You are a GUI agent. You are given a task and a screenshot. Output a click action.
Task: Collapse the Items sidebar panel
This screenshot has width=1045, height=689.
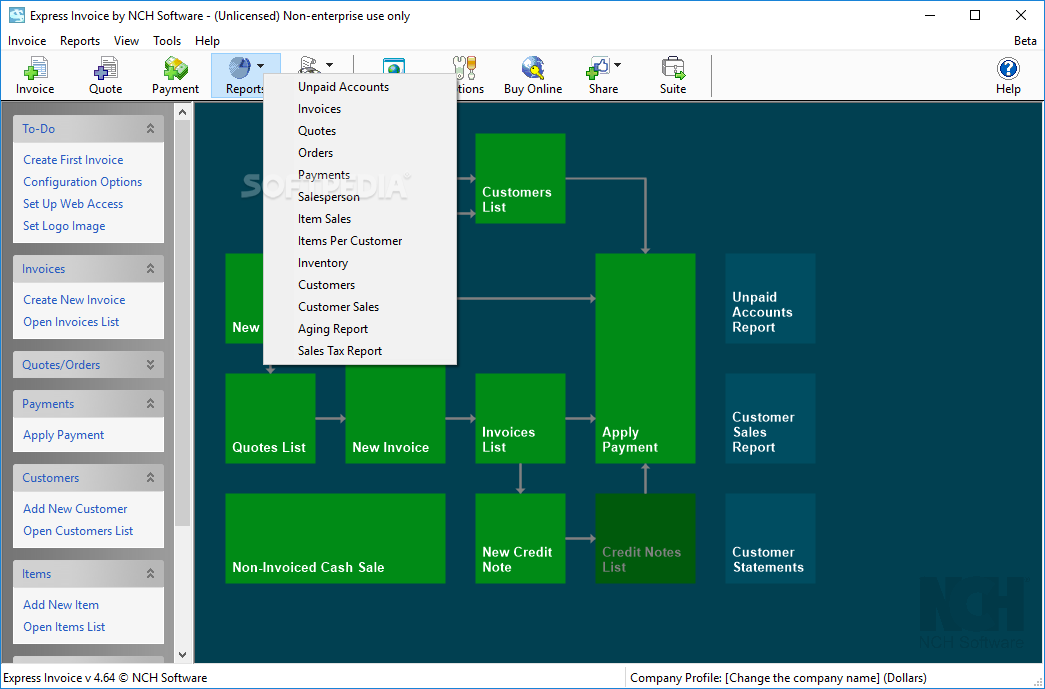(151, 574)
